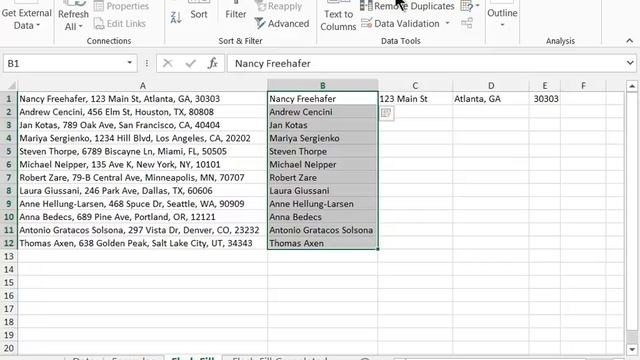This screenshot has width=640, height=360.
Task: Click cell B4 'Mariya Sergienko'
Action: 322,138
